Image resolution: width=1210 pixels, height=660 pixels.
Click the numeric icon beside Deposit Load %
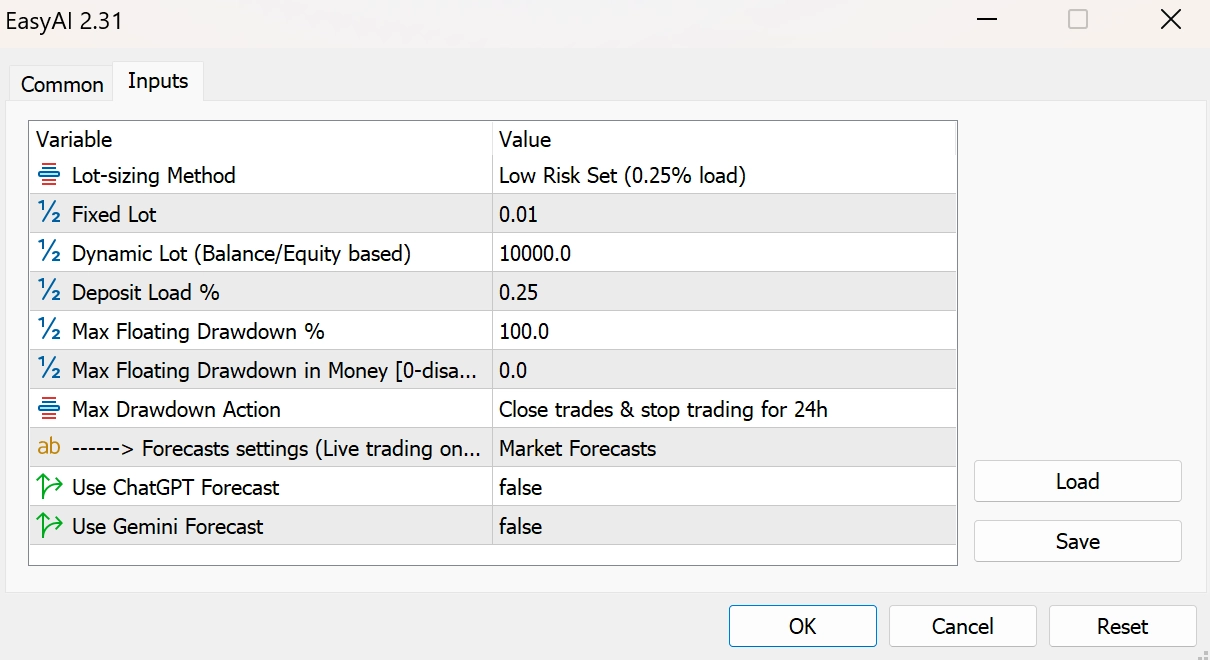coord(49,292)
